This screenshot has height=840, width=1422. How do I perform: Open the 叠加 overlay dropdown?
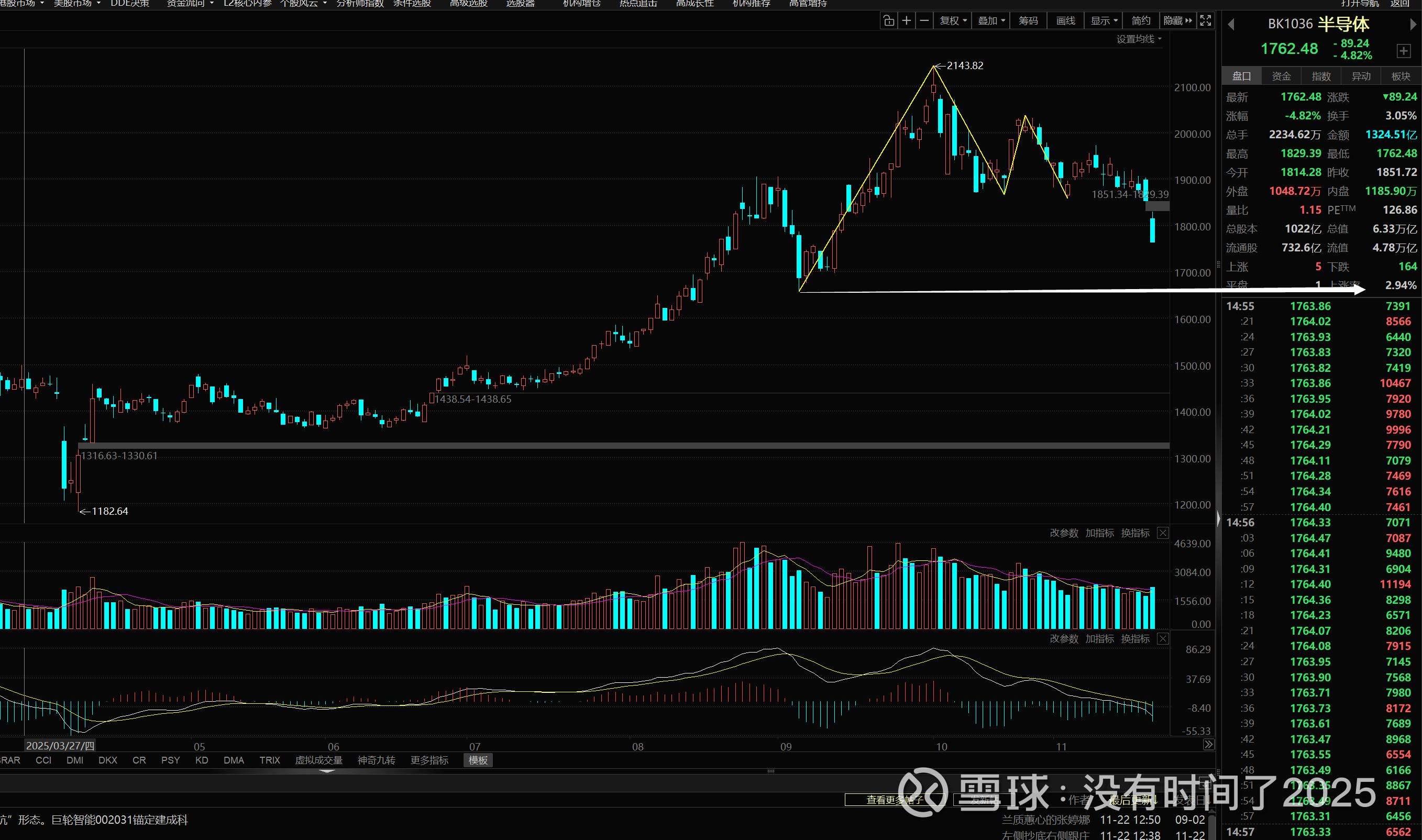[x=991, y=21]
